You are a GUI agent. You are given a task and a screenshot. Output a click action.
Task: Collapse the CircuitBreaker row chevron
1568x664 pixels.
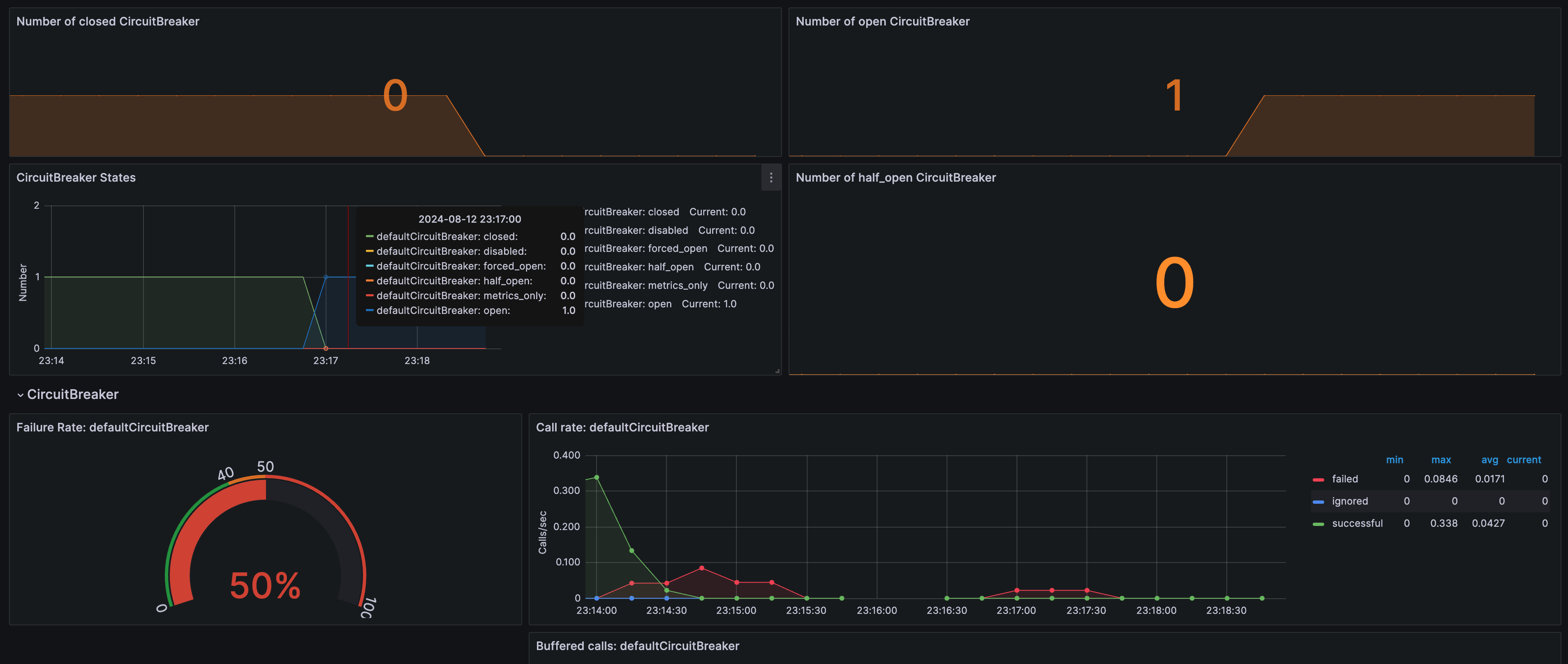click(20, 395)
